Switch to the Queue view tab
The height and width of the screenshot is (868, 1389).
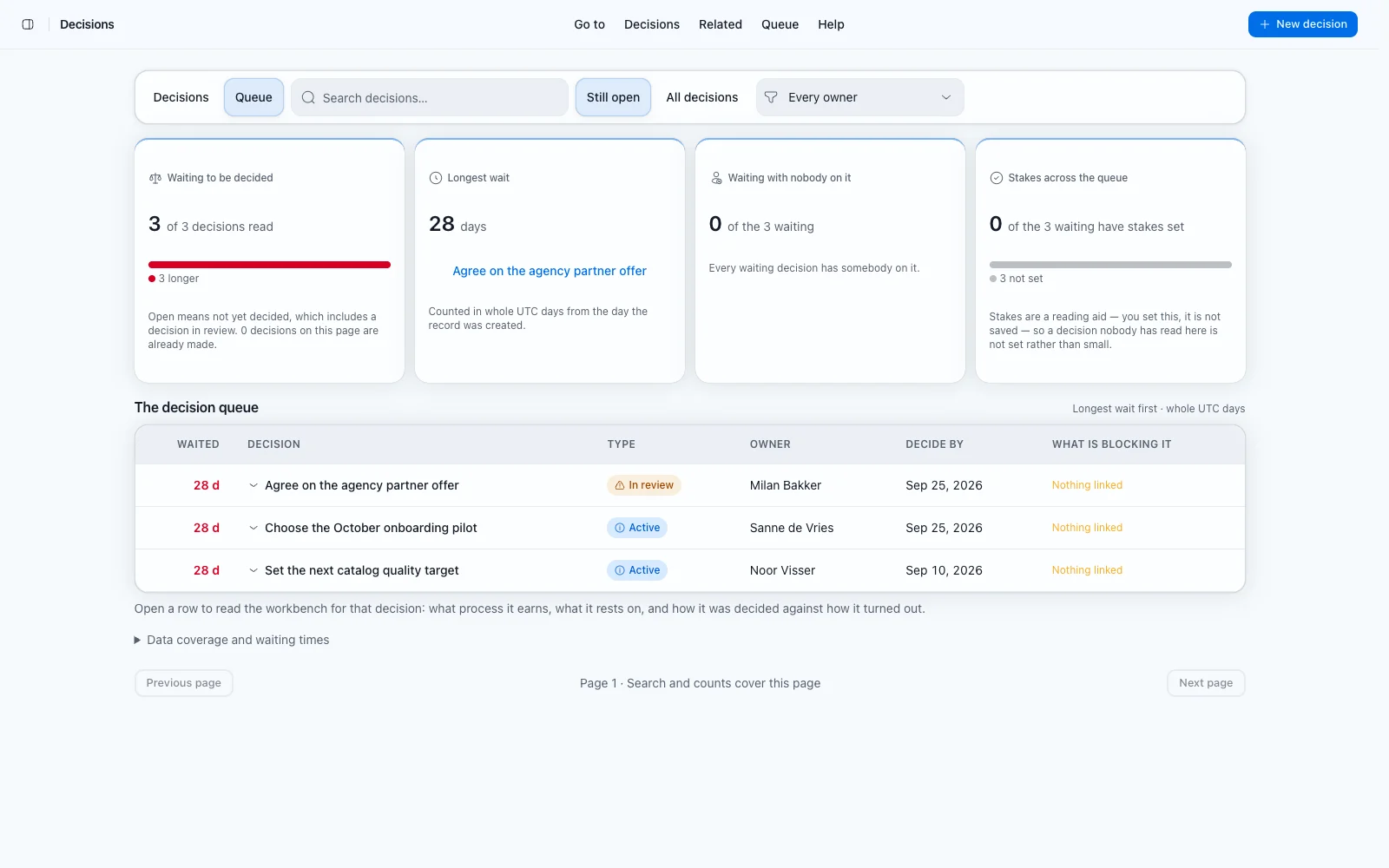253,97
